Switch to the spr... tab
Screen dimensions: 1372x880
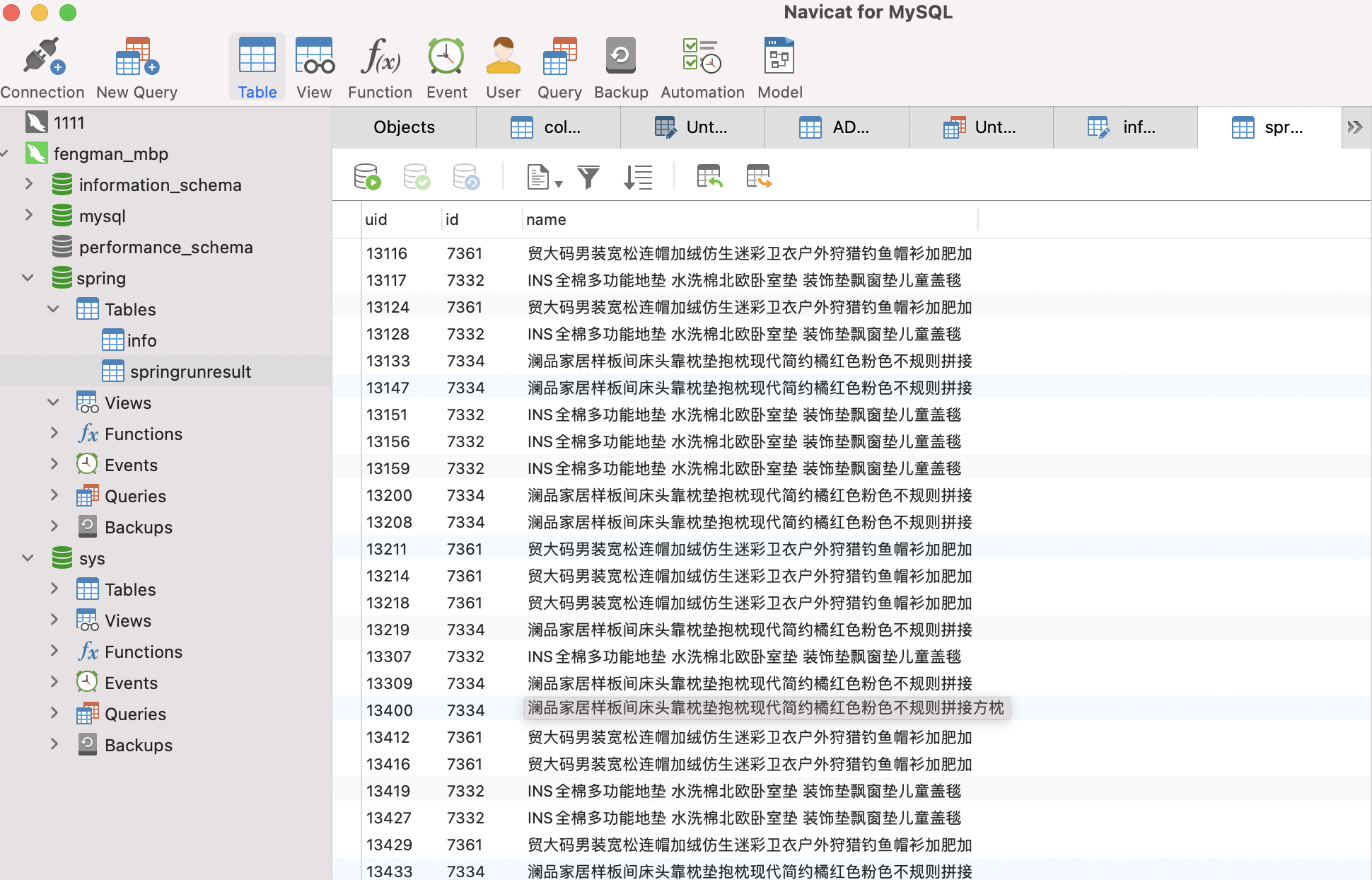1269,127
